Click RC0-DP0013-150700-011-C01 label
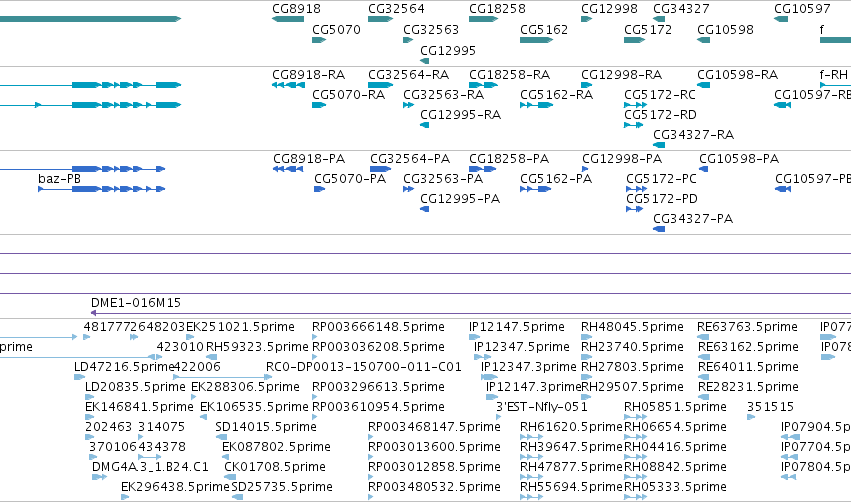The image size is (851, 502). [364, 367]
